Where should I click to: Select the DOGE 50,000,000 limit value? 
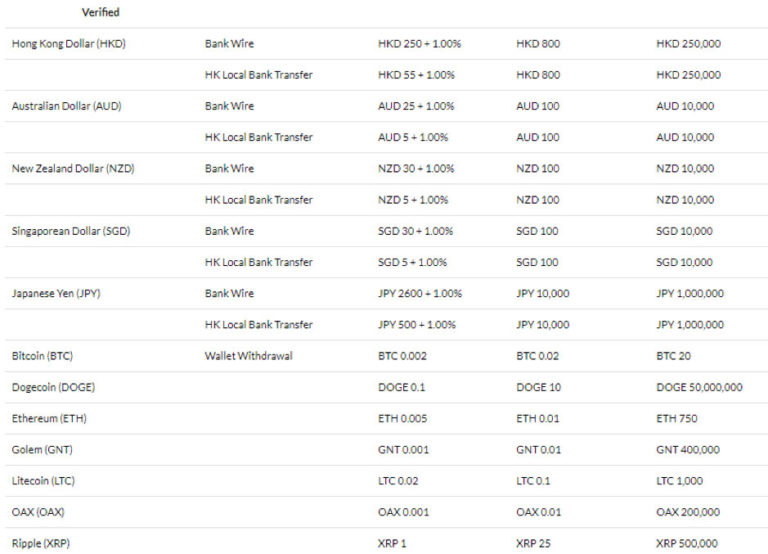pos(699,386)
